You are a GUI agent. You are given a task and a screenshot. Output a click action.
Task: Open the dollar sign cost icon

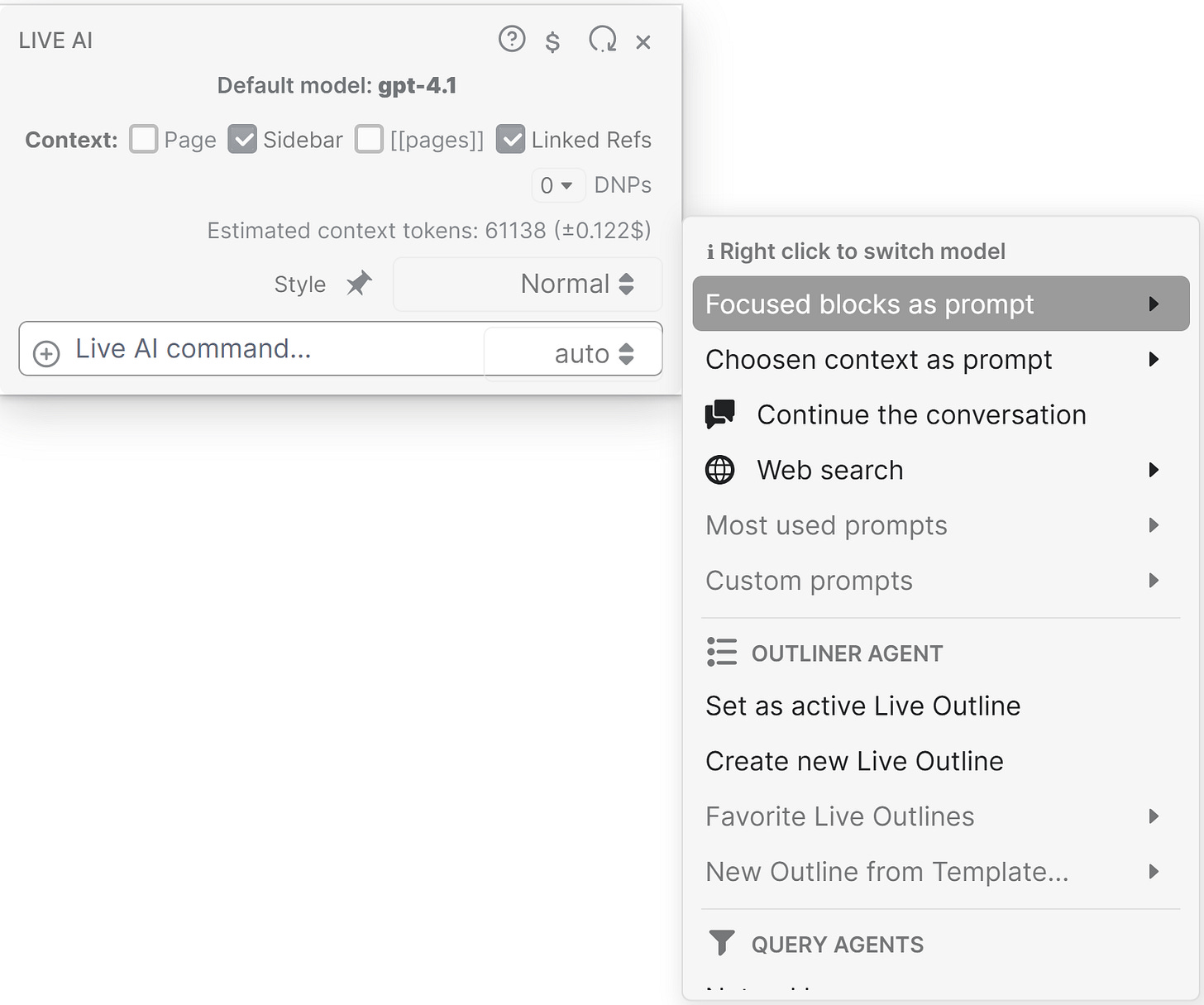[552, 41]
